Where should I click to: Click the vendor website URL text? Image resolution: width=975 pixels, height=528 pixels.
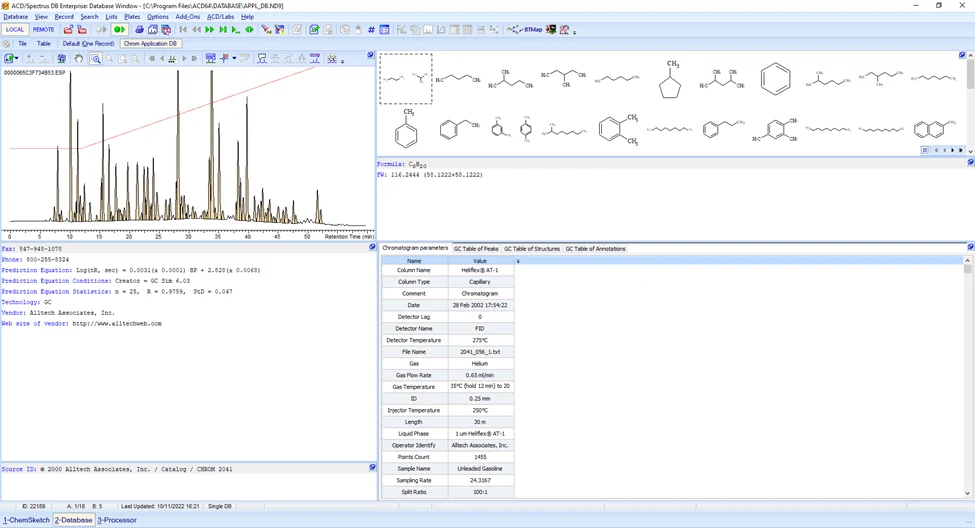[117, 323]
